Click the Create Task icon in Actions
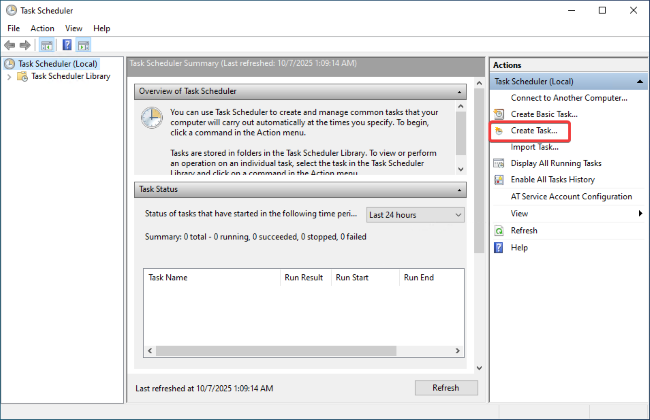 pyautogui.click(x=499, y=131)
